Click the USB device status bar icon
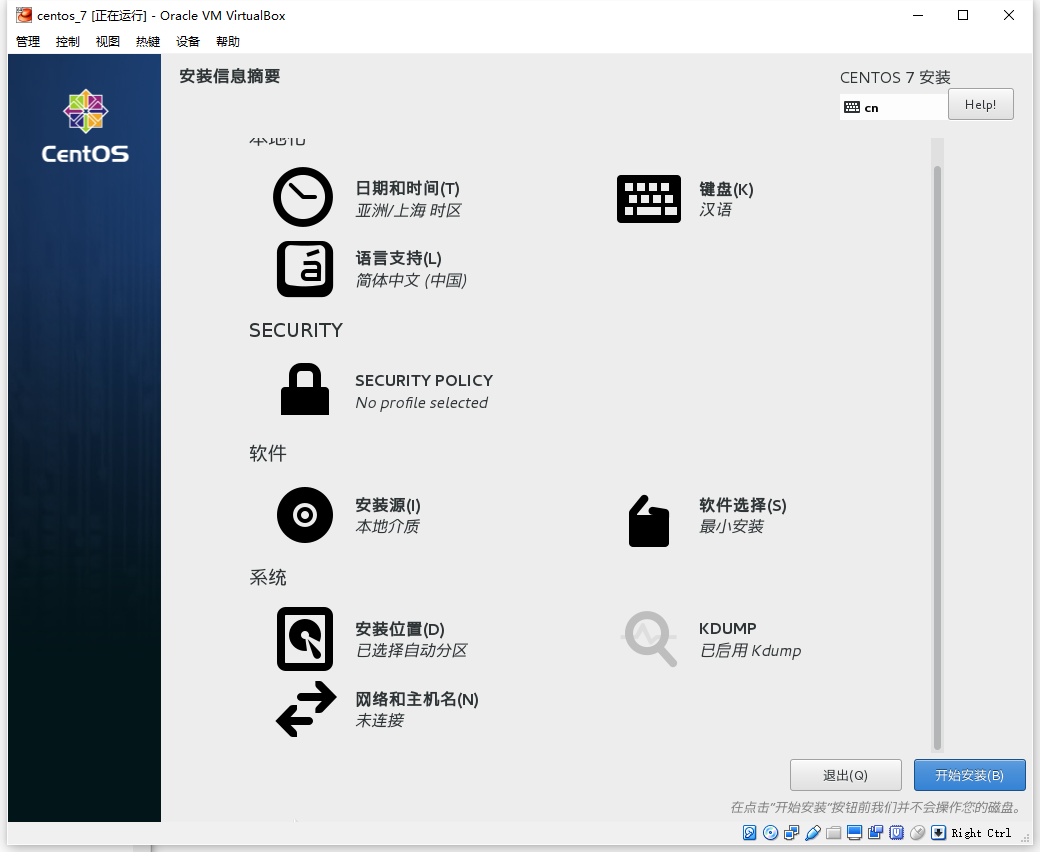Image resolution: width=1040 pixels, height=852 pixels. [812, 833]
